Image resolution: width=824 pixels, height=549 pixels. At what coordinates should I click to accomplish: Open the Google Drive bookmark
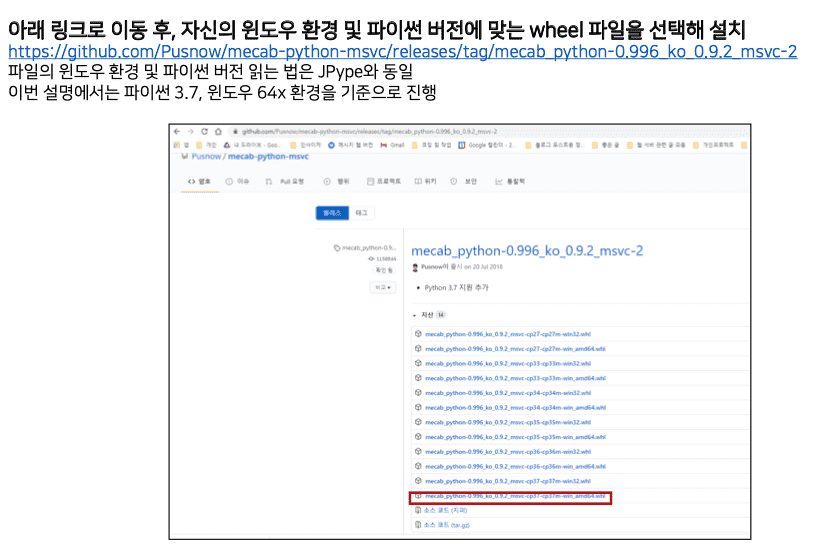pyautogui.click(x=253, y=145)
